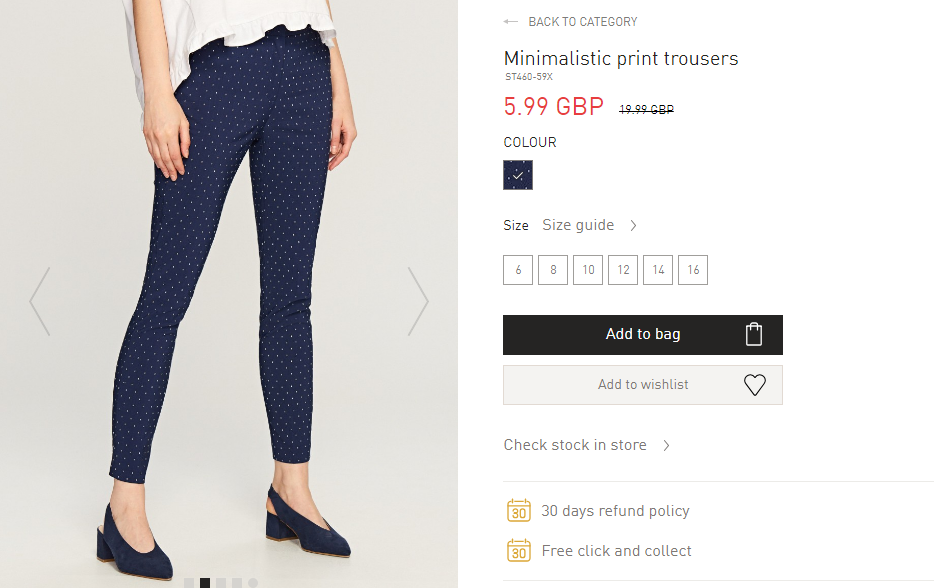
Task: Click the Add to wishlist button
Action: pos(643,385)
